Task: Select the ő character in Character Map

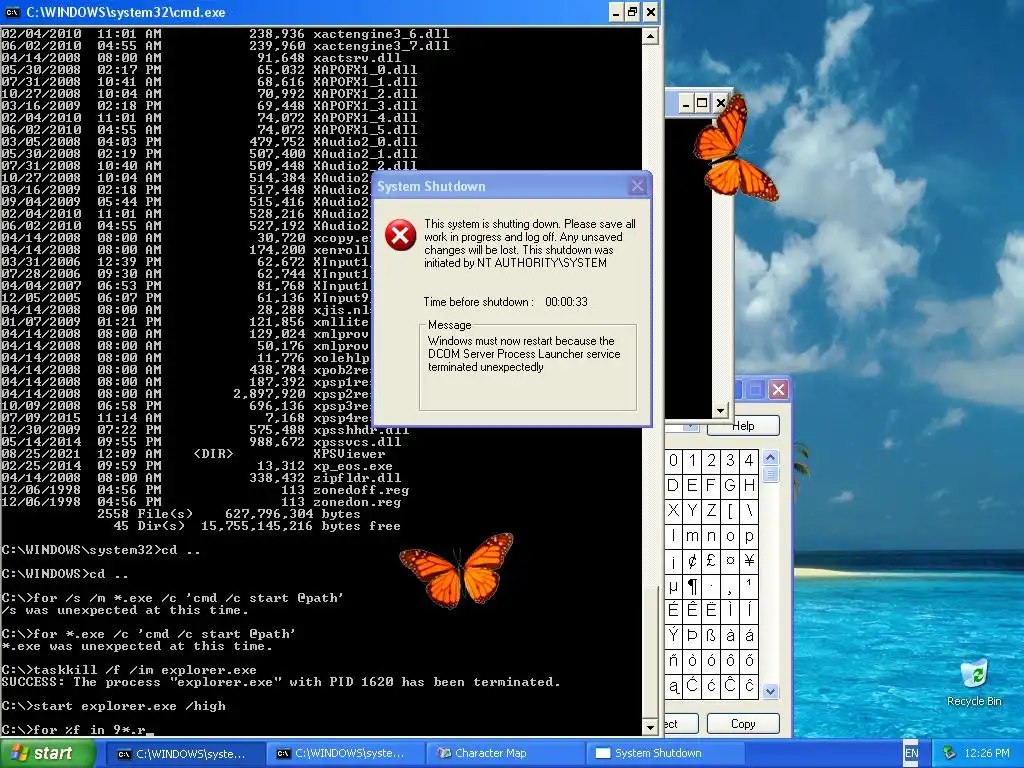Action: click(749, 660)
